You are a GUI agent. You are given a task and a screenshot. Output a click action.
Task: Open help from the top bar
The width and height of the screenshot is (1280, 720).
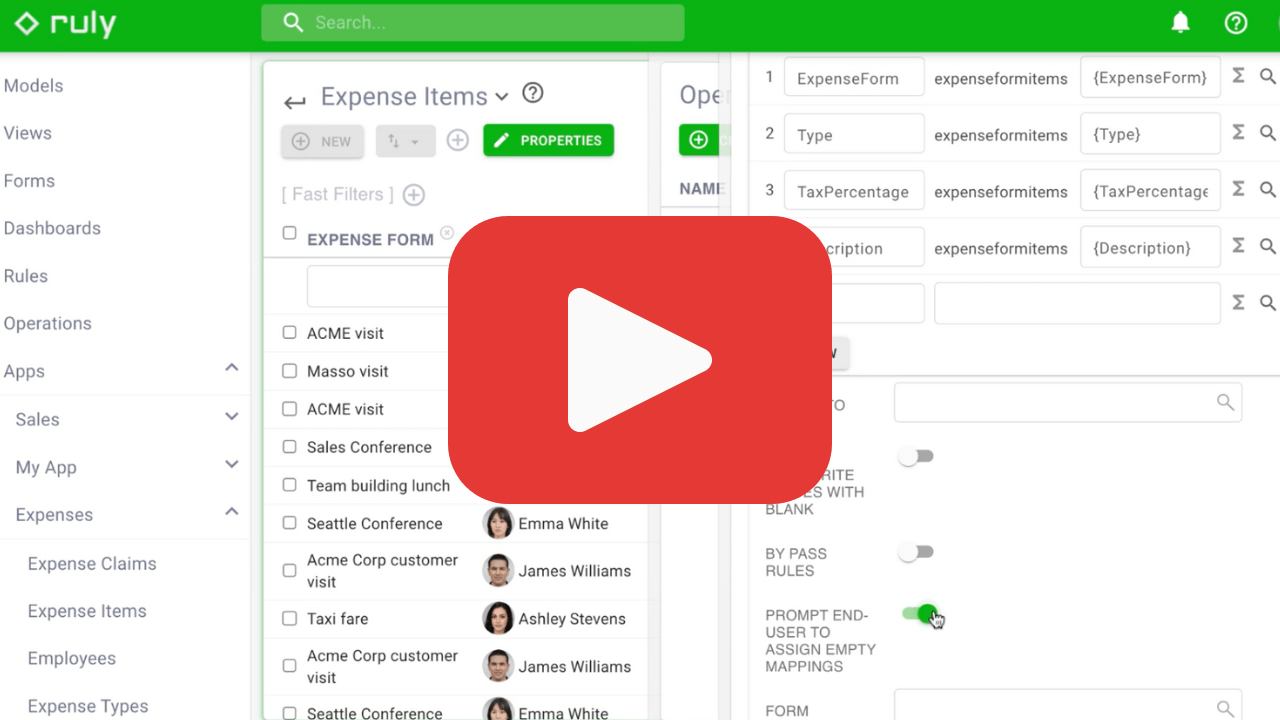point(1236,23)
